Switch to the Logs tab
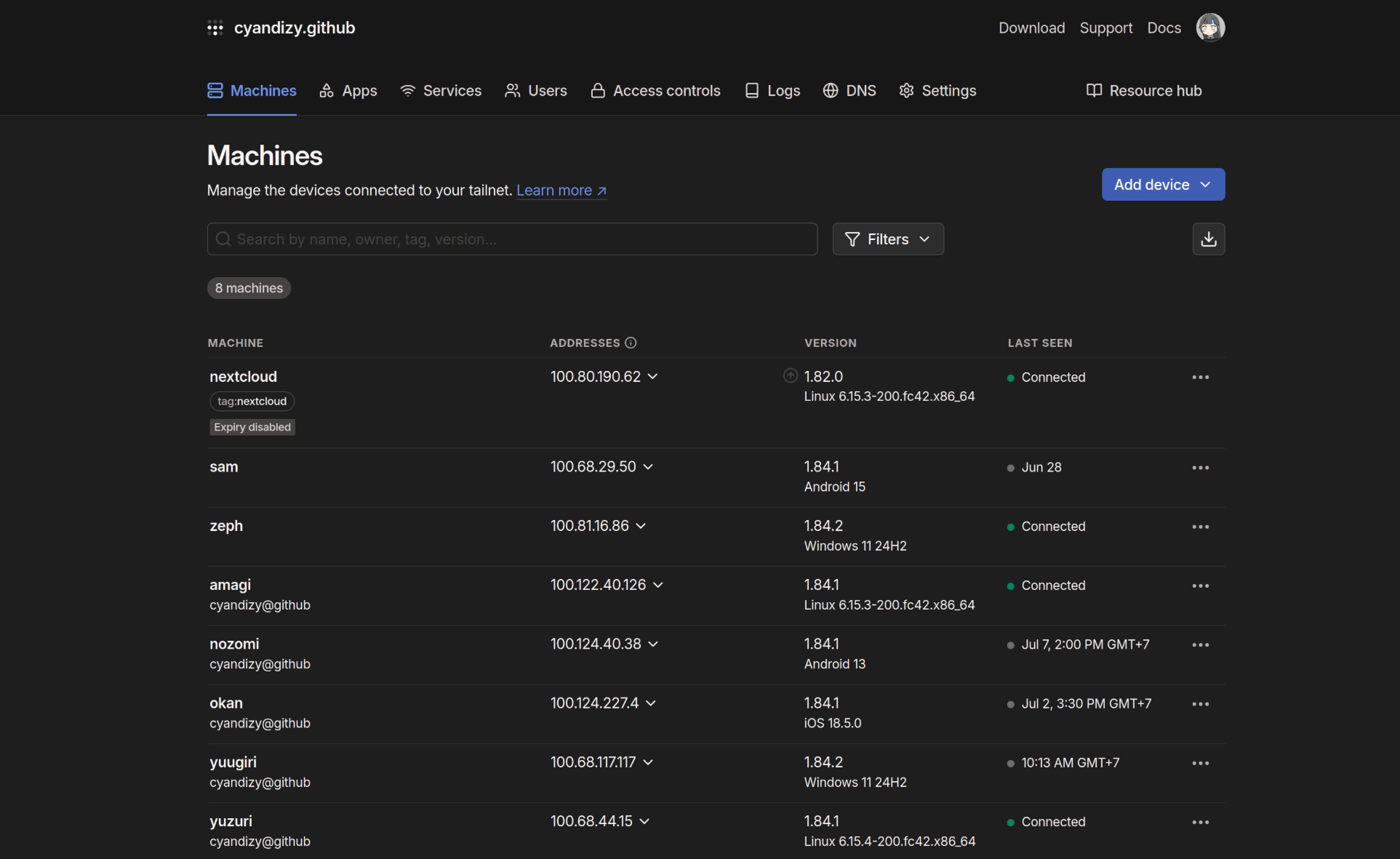The width and height of the screenshot is (1400, 859). click(x=772, y=90)
